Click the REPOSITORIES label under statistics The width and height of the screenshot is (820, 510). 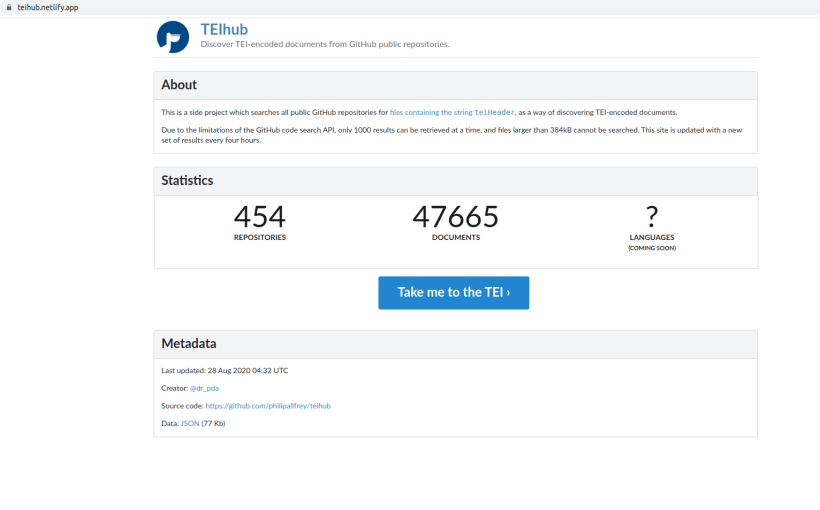[259, 238]
